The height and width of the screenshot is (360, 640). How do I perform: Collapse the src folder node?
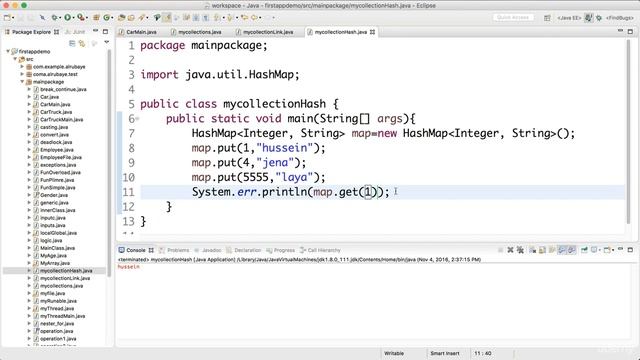point(16,59)
